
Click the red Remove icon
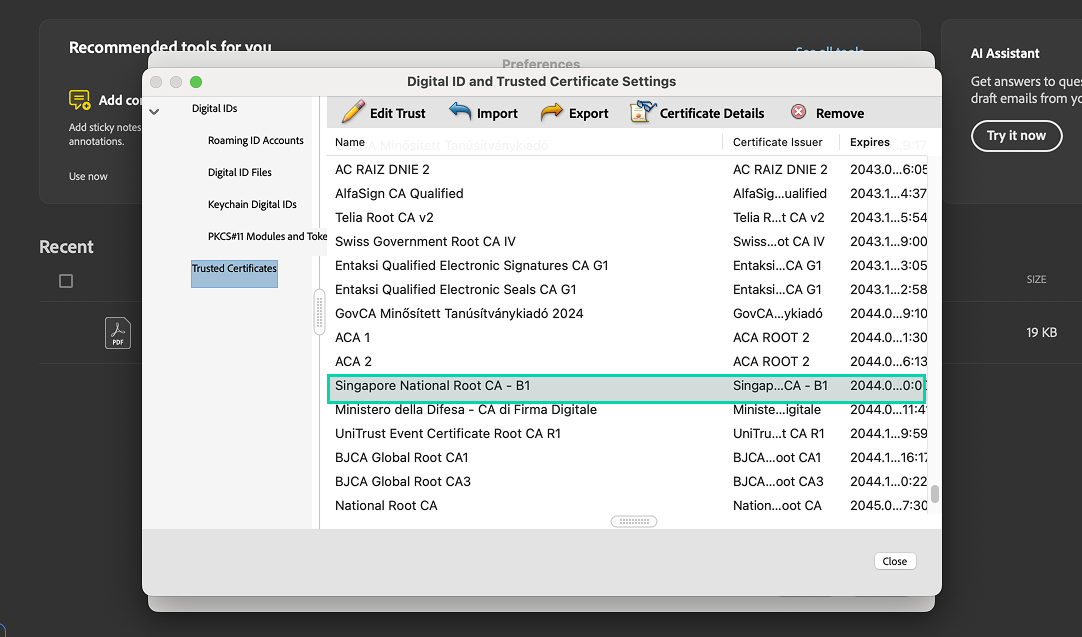798,112
